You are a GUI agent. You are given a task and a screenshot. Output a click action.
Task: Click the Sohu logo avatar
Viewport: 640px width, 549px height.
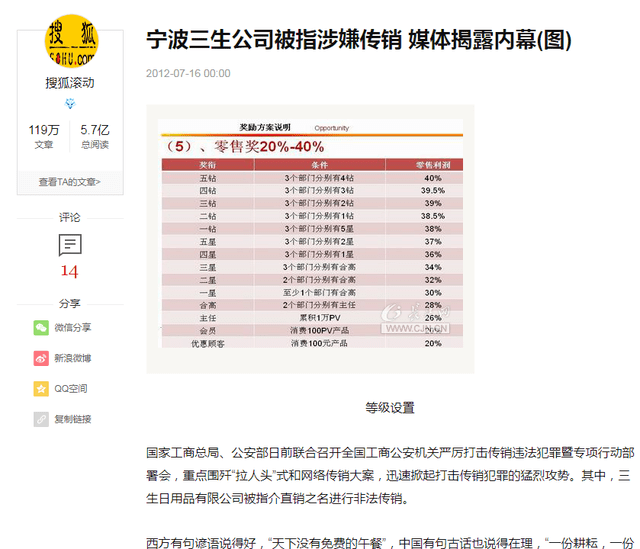click(71, 41)
